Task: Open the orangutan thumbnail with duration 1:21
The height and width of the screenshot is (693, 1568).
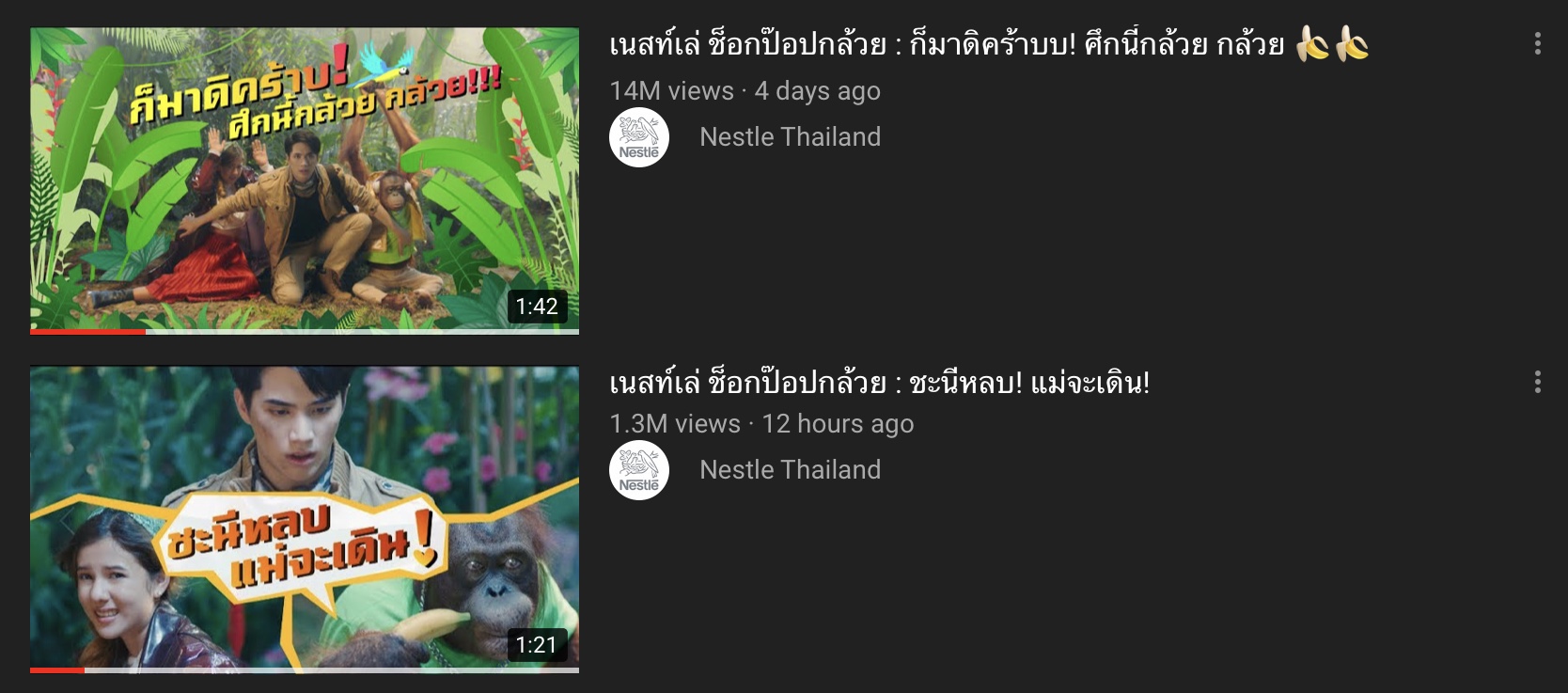Action: click(x=305, y=519)
